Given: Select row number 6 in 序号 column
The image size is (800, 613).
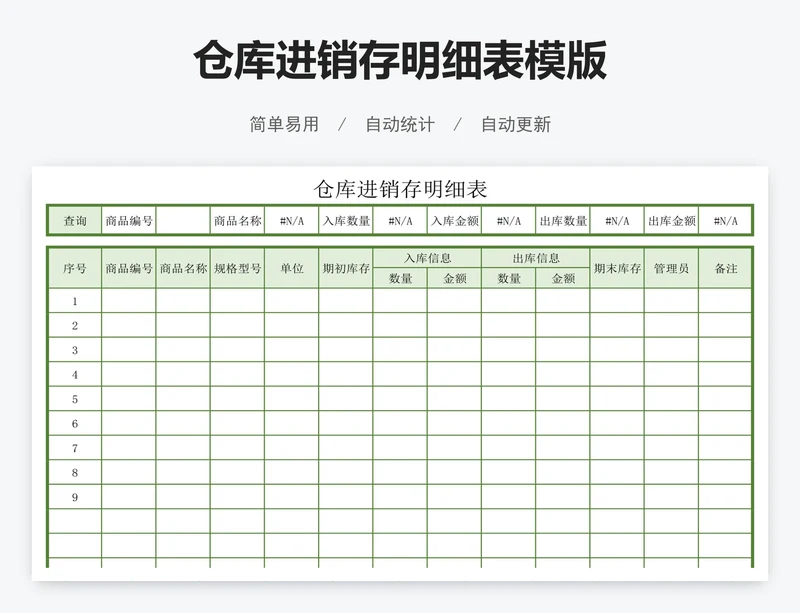Looking at the screenshot, I should click(x=74, y=424).
